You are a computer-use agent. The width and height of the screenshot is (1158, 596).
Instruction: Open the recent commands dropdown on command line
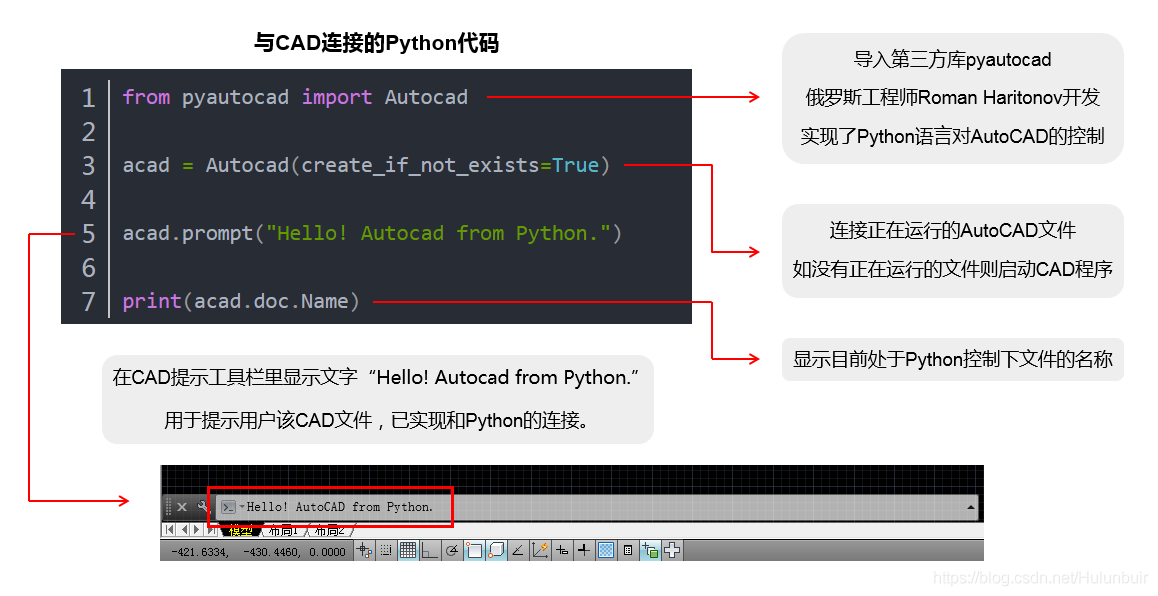[x=241, y=507]
